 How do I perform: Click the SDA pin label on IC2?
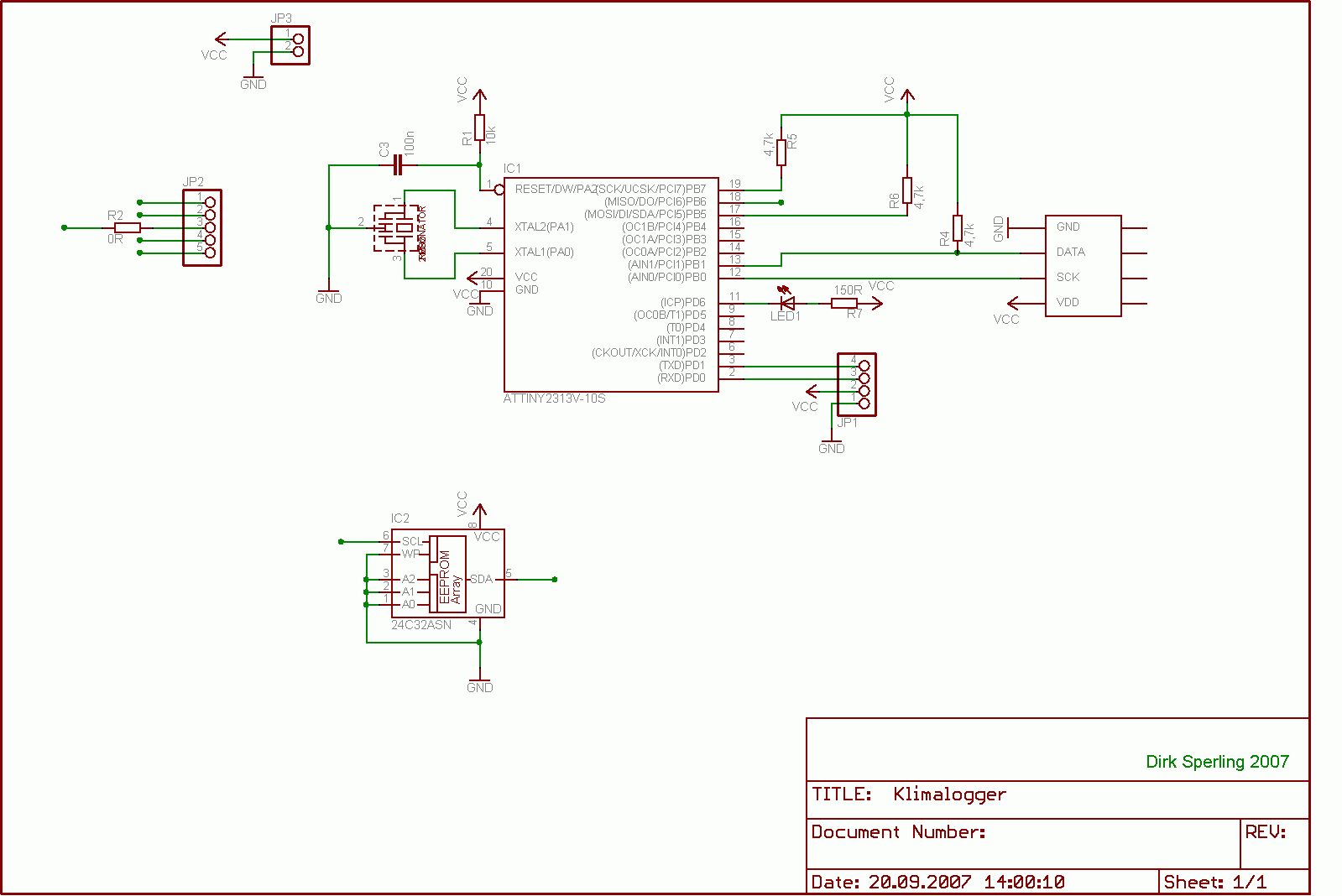click(481, 579)
